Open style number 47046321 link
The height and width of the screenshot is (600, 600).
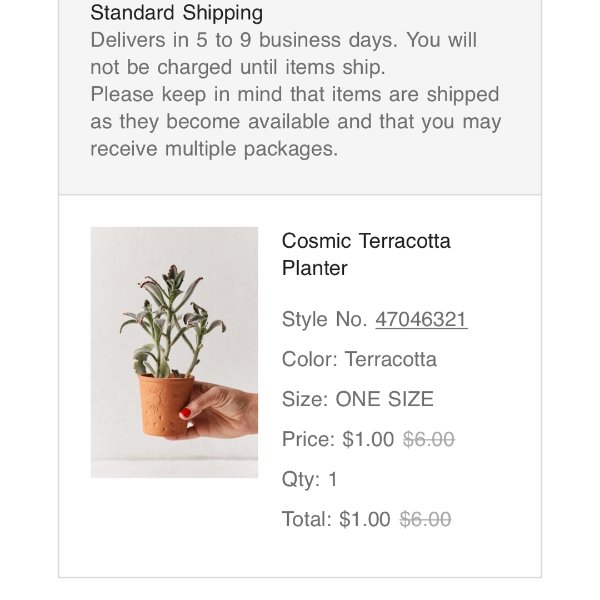coord(421,319)
